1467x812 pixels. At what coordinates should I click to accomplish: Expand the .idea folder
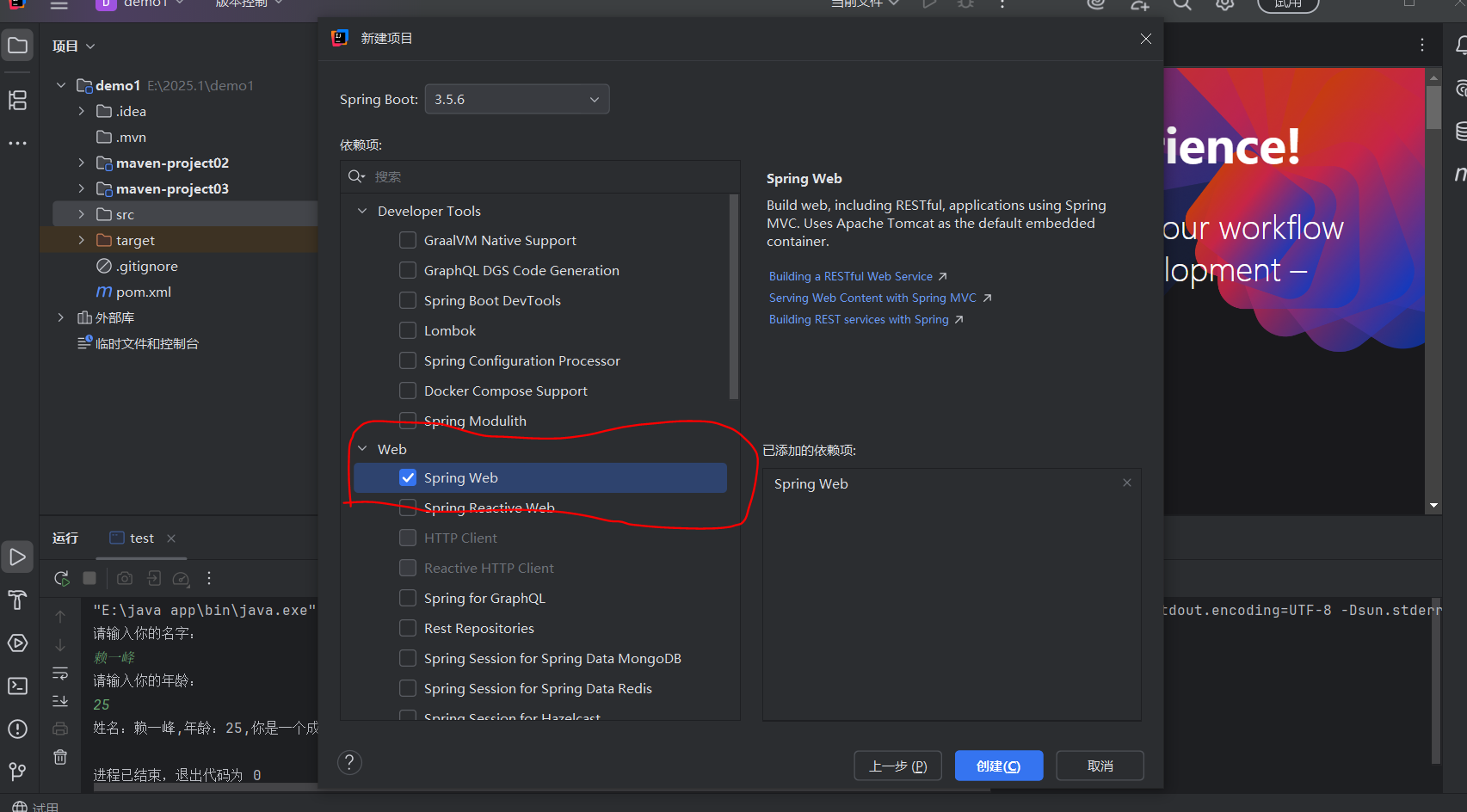point(82,111)
